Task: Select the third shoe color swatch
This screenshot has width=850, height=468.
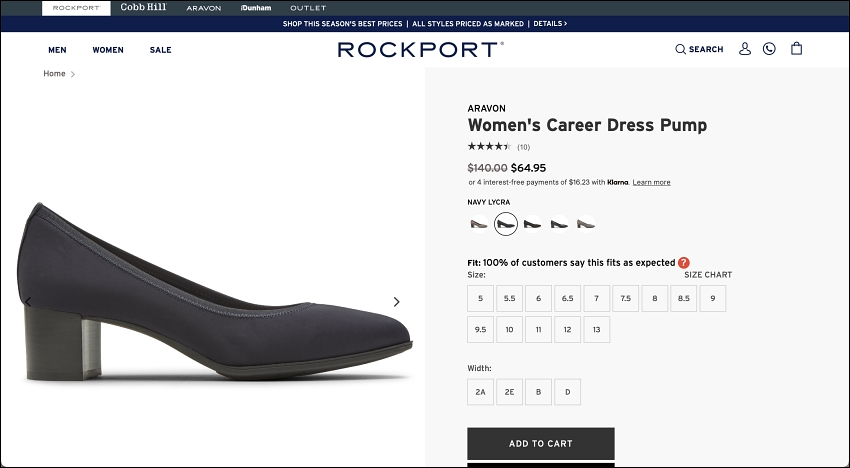Action: [x=532, y=223]
